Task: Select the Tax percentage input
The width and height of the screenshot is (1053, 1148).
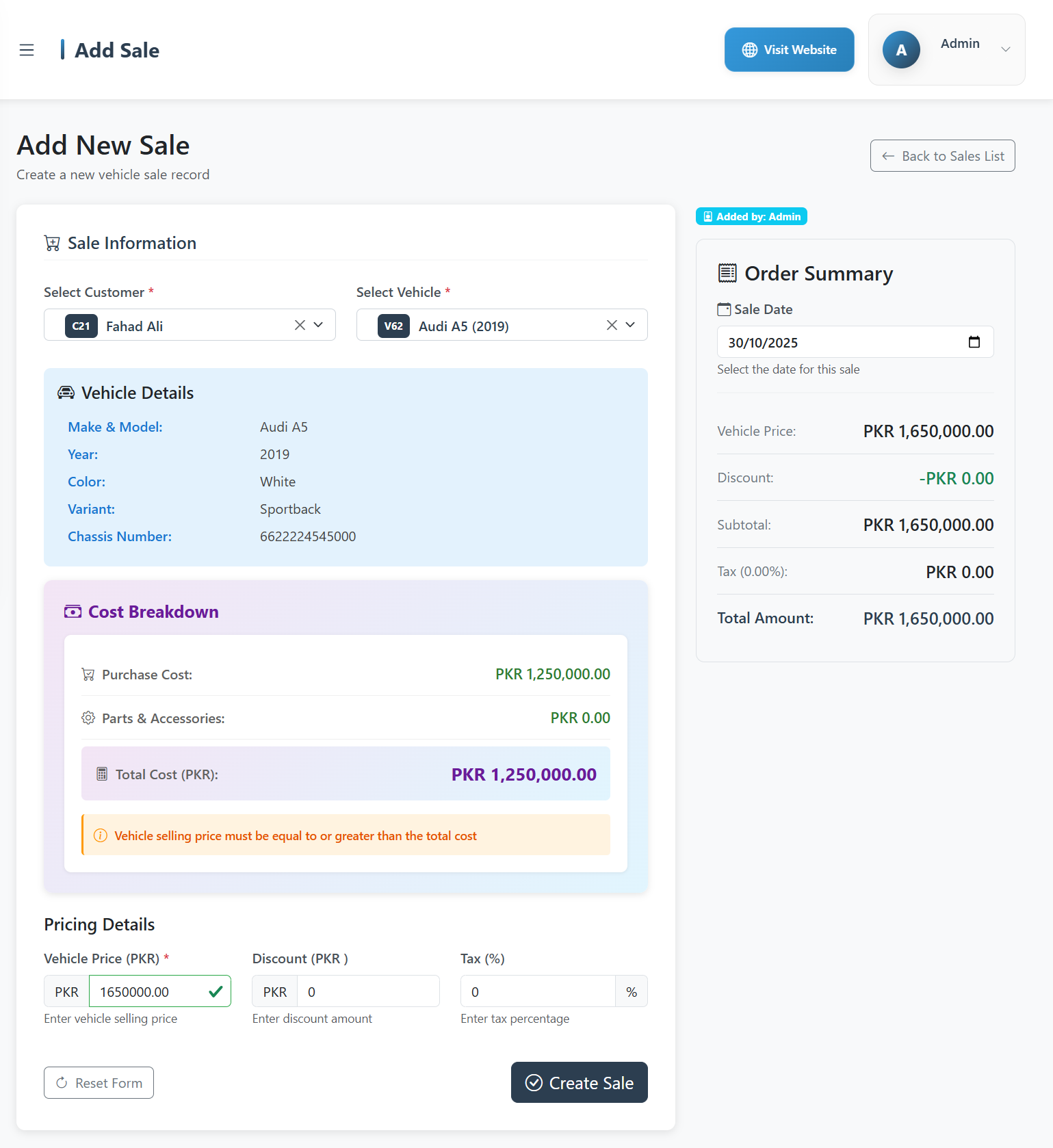Action: coord(538,991)
